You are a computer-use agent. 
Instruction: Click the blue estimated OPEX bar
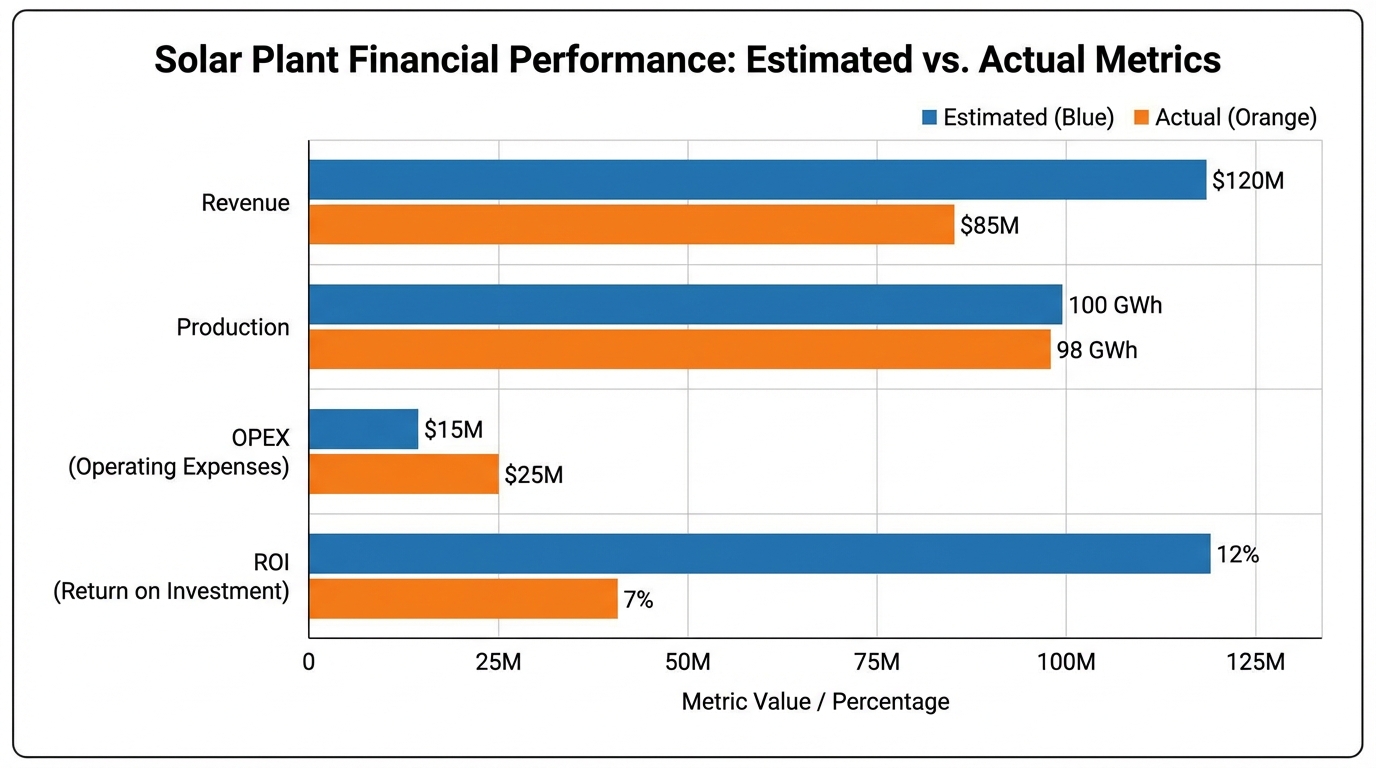click(x=363, y=429)
